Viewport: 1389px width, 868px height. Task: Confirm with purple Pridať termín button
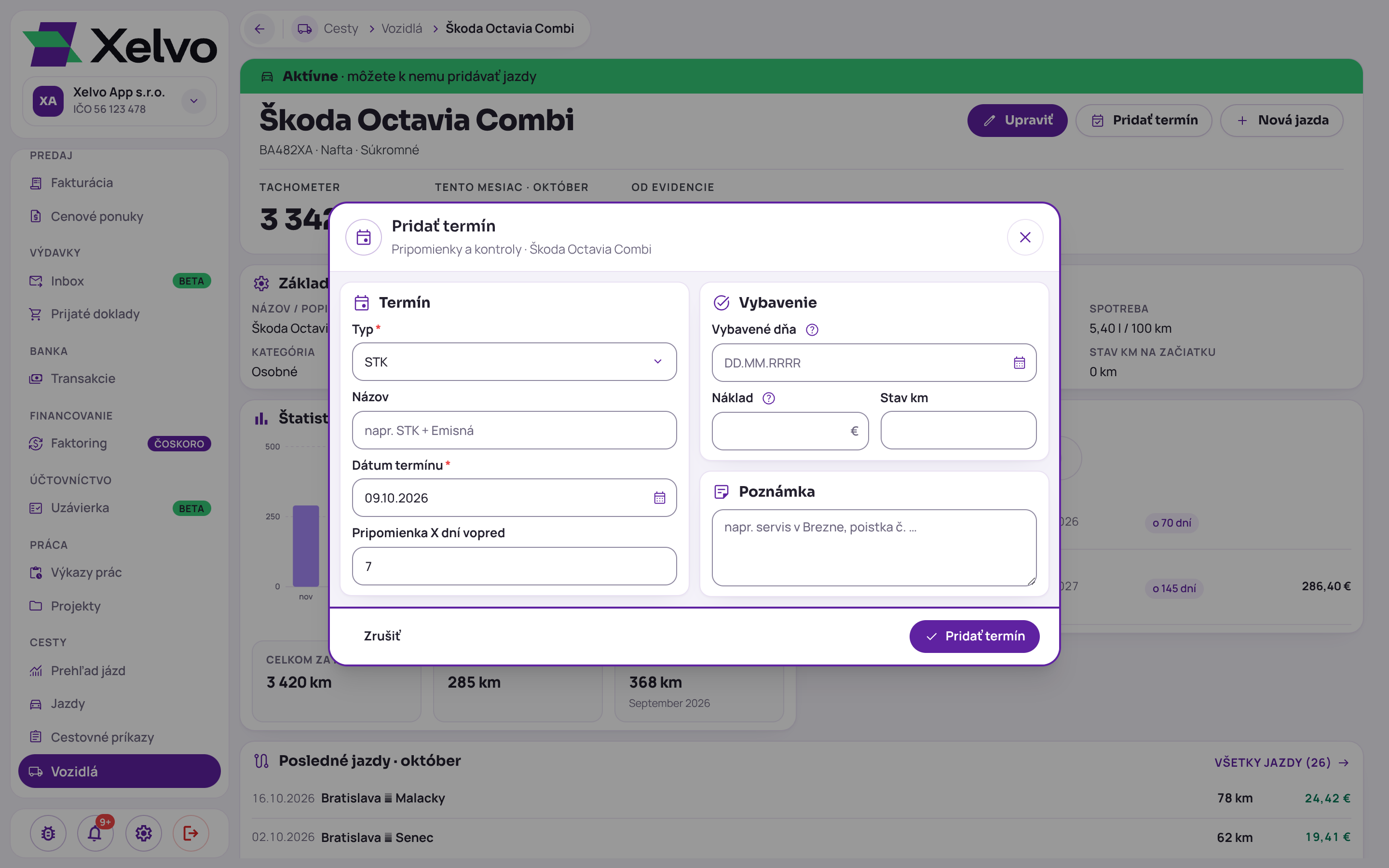974,636
